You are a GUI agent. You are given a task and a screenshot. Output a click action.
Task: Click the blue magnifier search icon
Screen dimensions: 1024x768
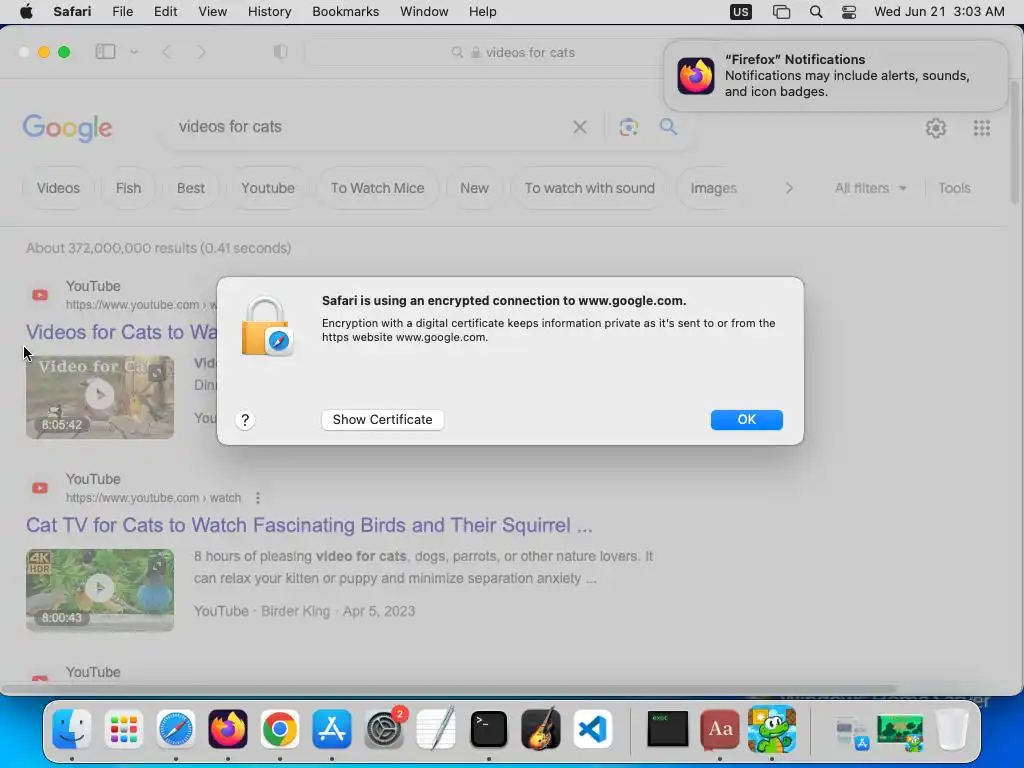pyautogui.click(x=668, y=127)
